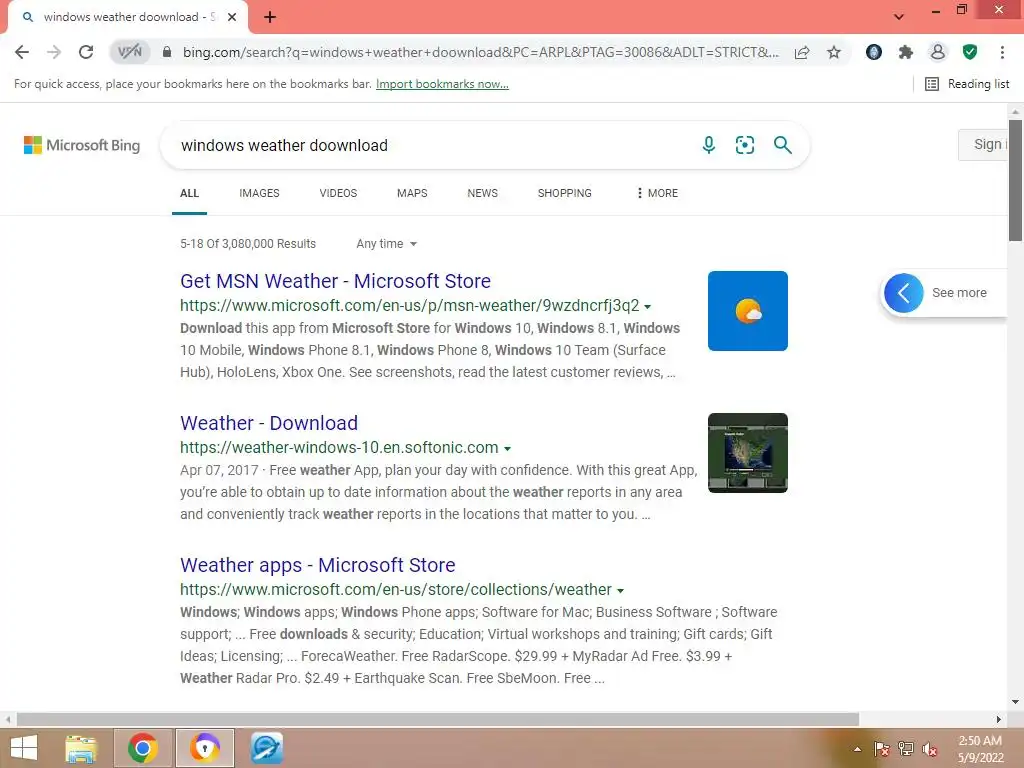
Task: Click the magnifier search icon
Action: (x=782, y=145)
